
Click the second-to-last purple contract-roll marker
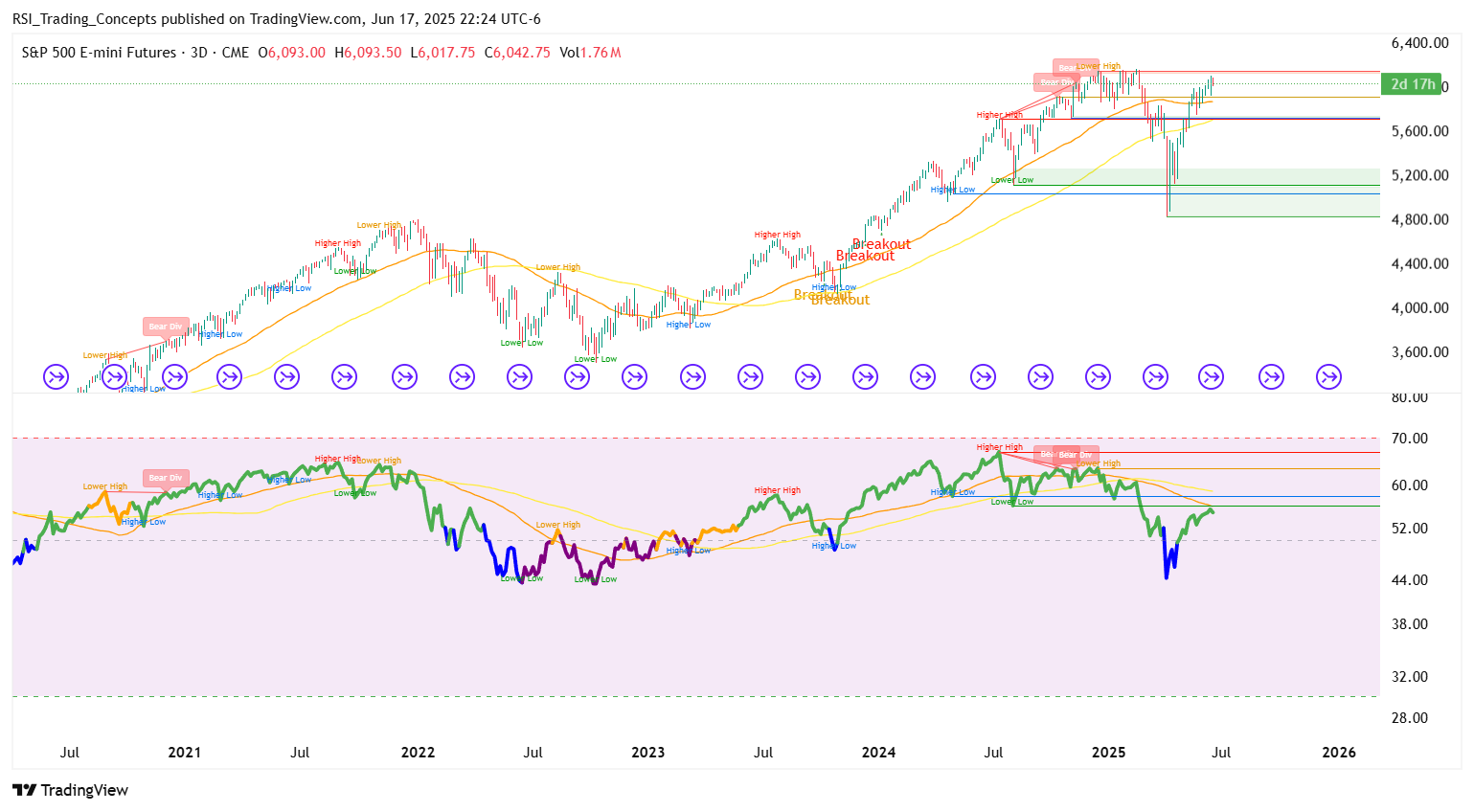1271,377
